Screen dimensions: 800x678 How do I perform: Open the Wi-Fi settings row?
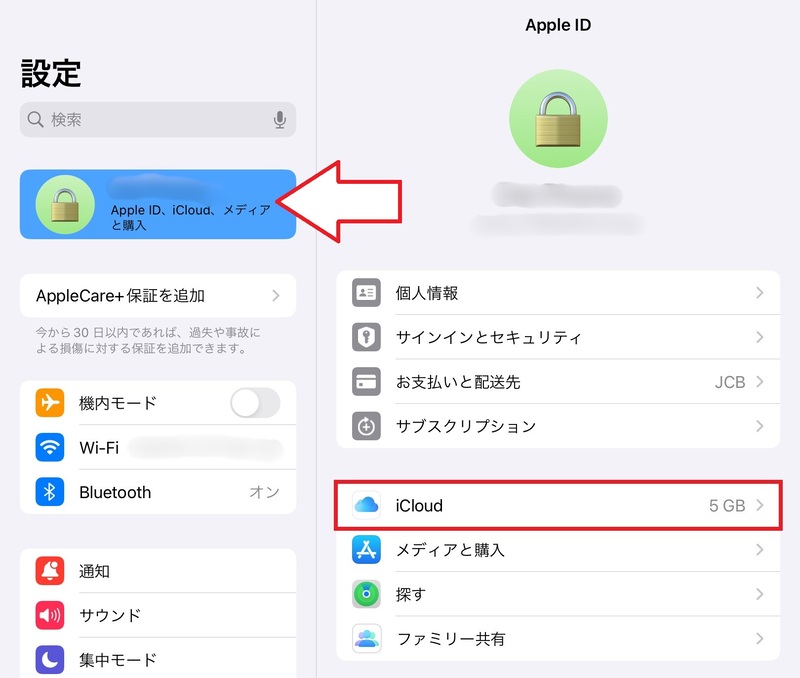coord(158,447)
